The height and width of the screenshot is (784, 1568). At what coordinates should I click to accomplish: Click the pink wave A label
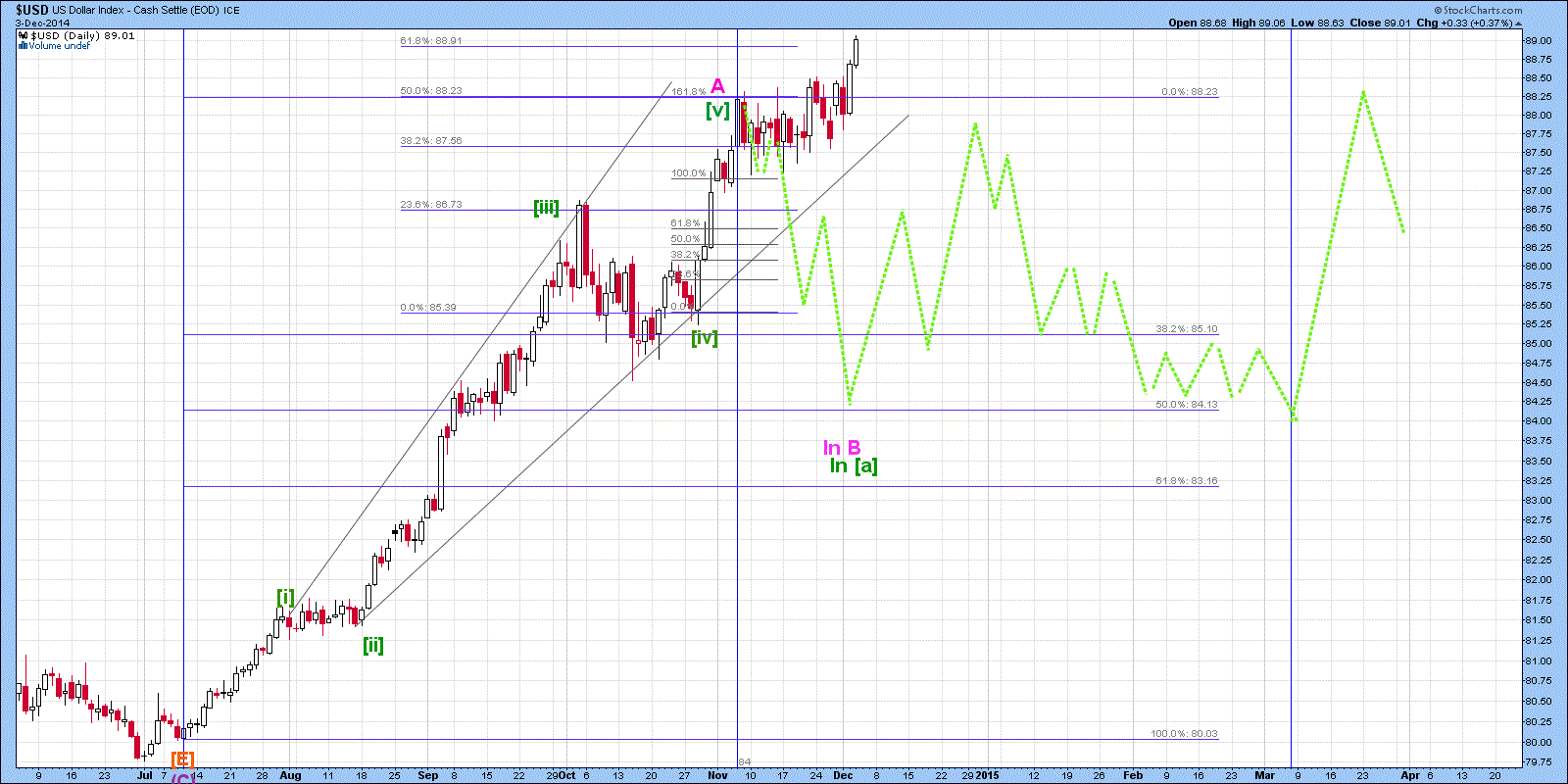point(717,86)
